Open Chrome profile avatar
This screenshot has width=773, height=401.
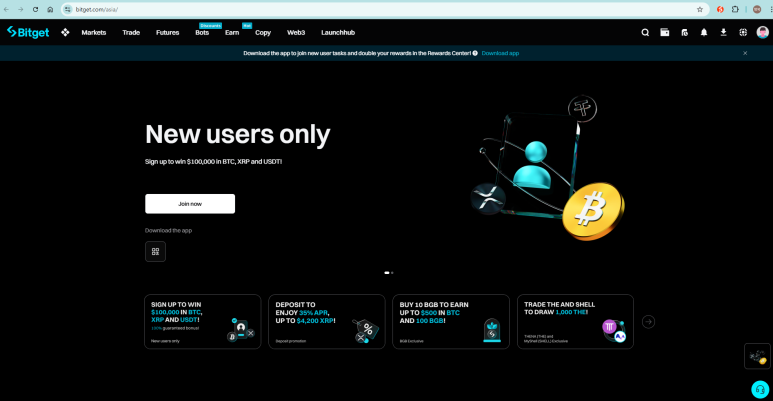(x=757, y=9)
